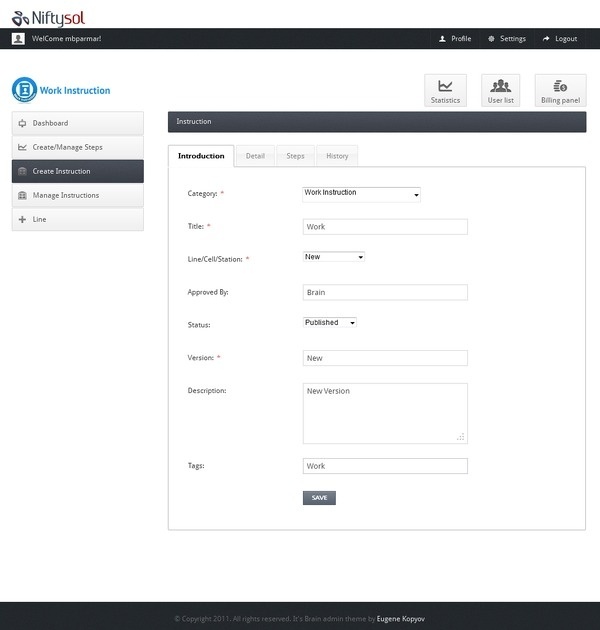Select Create Instruction menu item
Image resolution: width=600 pixels, height=630 pixels.
[78, 171]
